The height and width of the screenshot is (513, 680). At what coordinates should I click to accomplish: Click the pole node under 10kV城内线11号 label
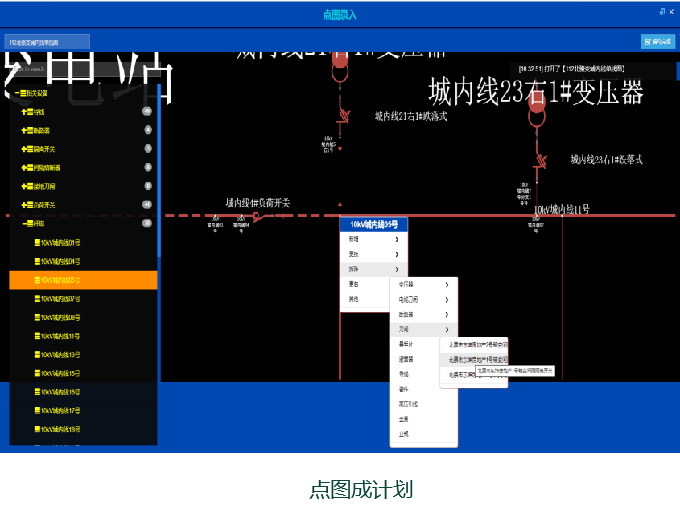point(536,215)
